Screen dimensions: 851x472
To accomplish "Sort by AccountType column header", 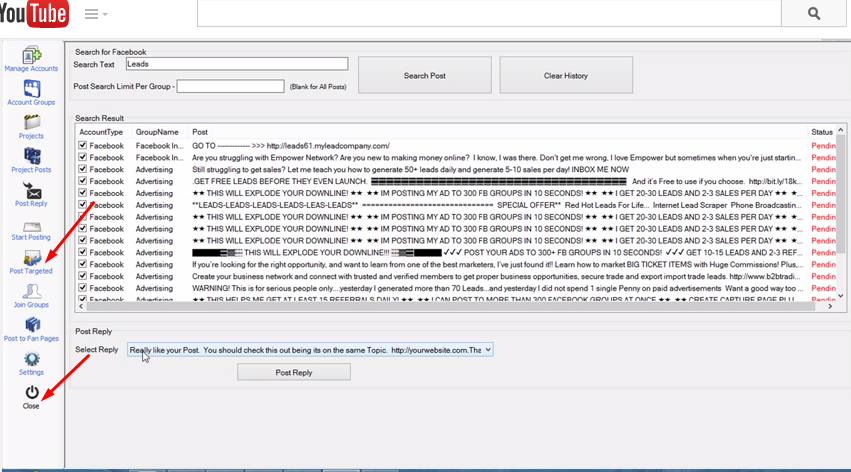I will point(101,132).
